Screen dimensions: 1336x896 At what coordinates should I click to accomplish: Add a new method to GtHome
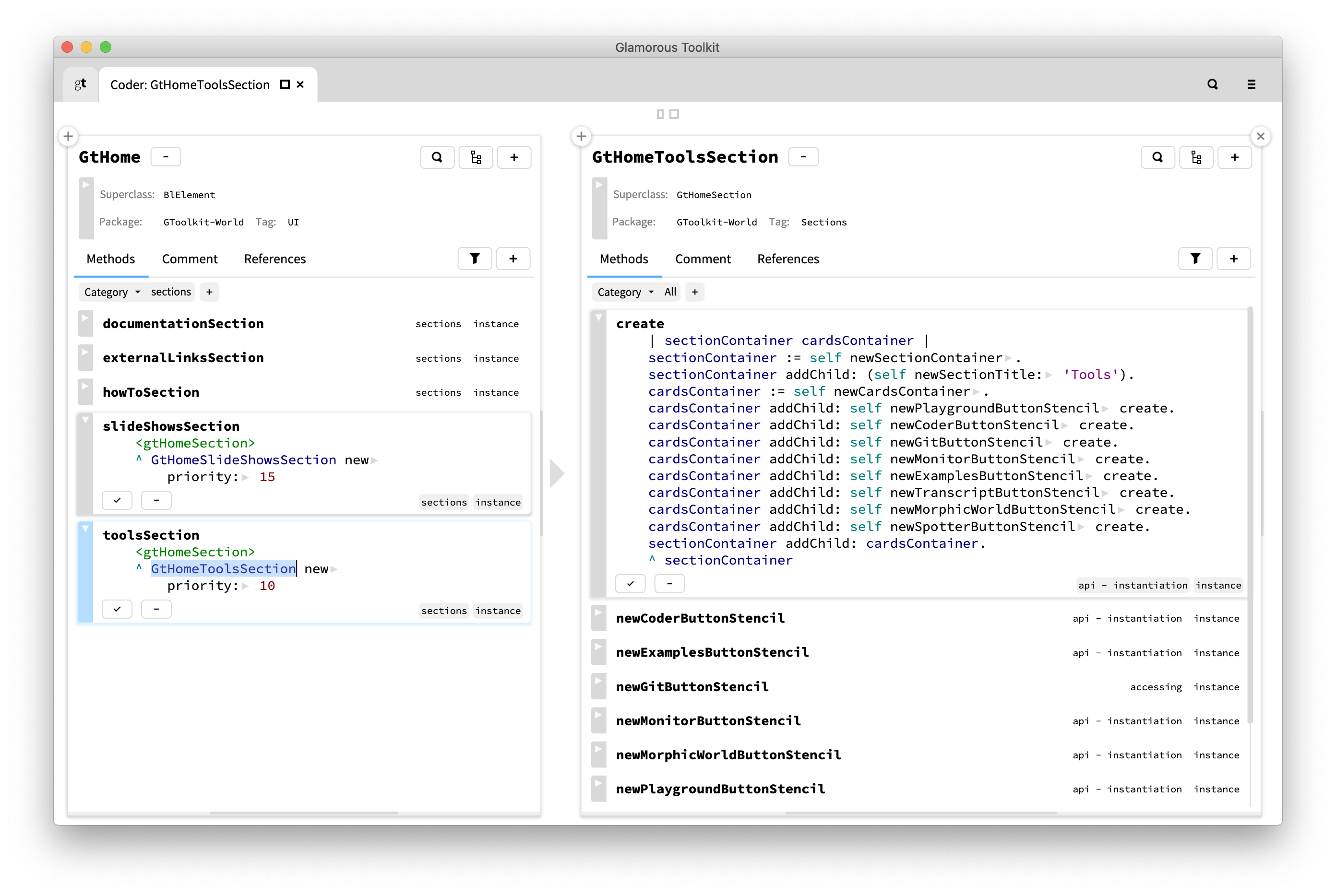513,259
